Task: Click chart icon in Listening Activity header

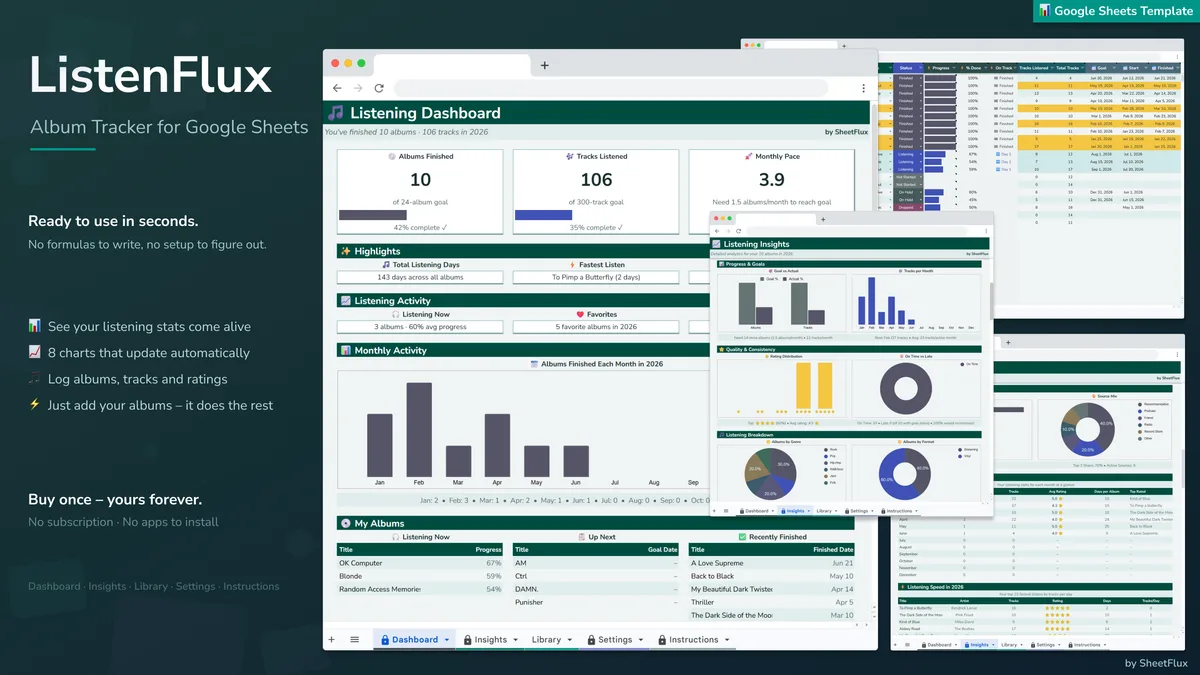Action: tap(346, 300)
